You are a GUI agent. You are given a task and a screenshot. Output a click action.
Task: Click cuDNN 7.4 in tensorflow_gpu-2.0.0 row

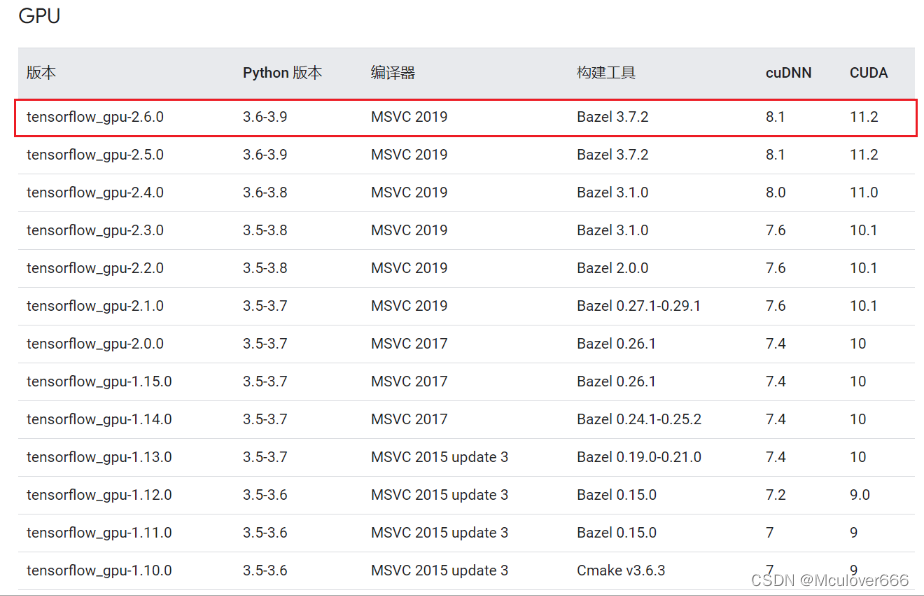click(776, 344)
